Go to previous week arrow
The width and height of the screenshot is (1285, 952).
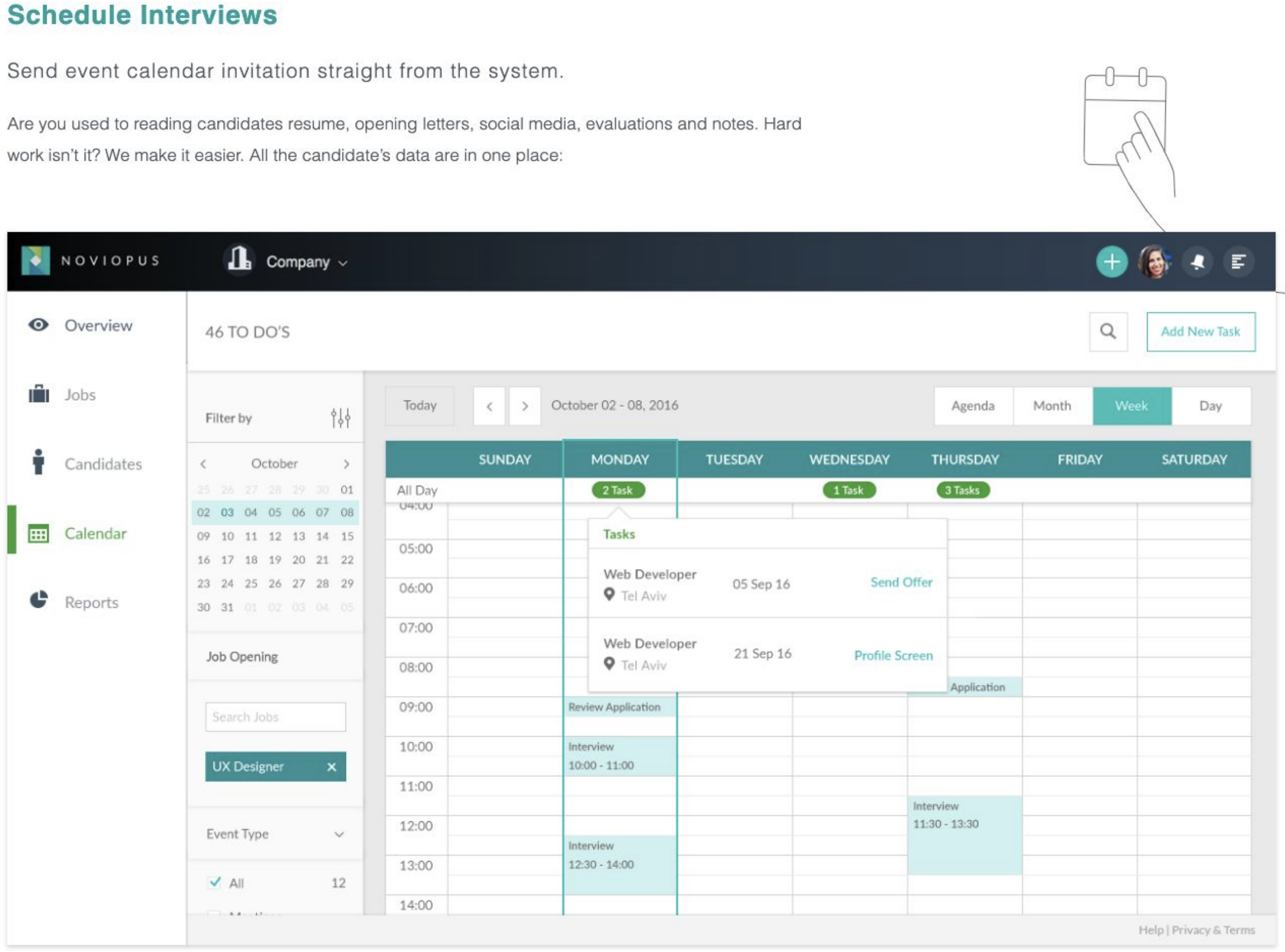pos(489,406)
